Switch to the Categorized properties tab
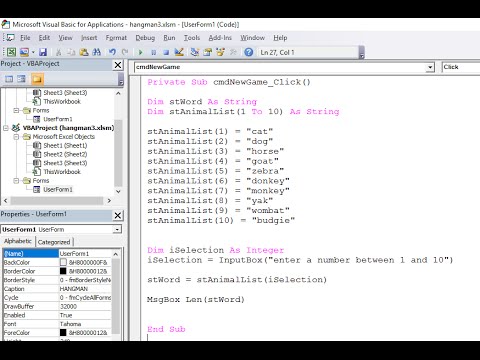The width and height of the screenshot is (480, 360). click(54, 242)
